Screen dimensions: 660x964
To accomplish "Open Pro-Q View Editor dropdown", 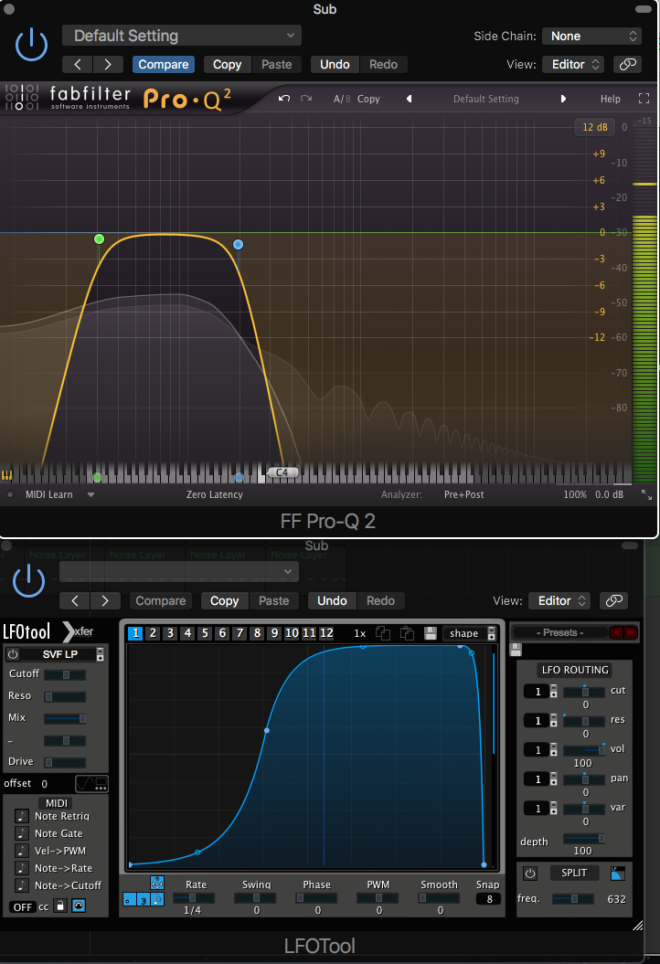I will (573, 65).
